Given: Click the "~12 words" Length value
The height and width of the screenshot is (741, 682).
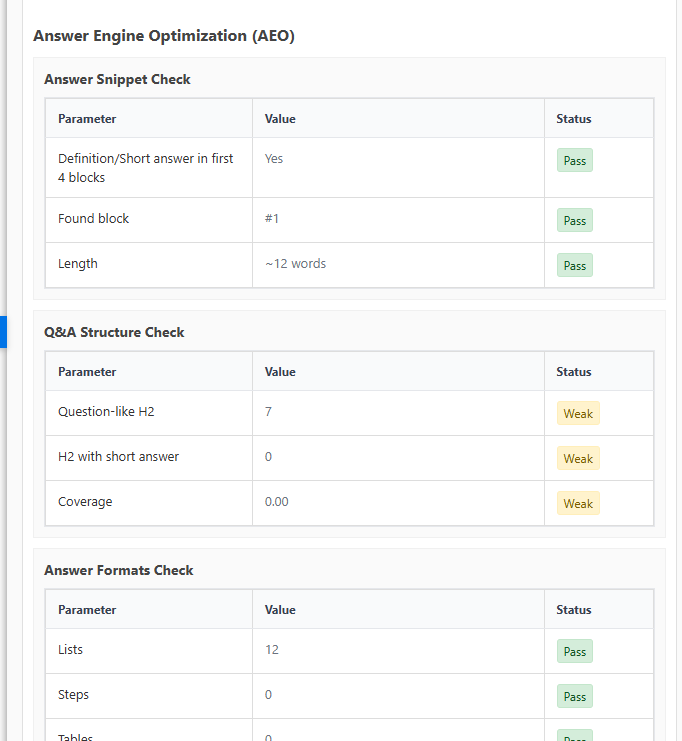Looking at the screenshot, I should point(295,264).
